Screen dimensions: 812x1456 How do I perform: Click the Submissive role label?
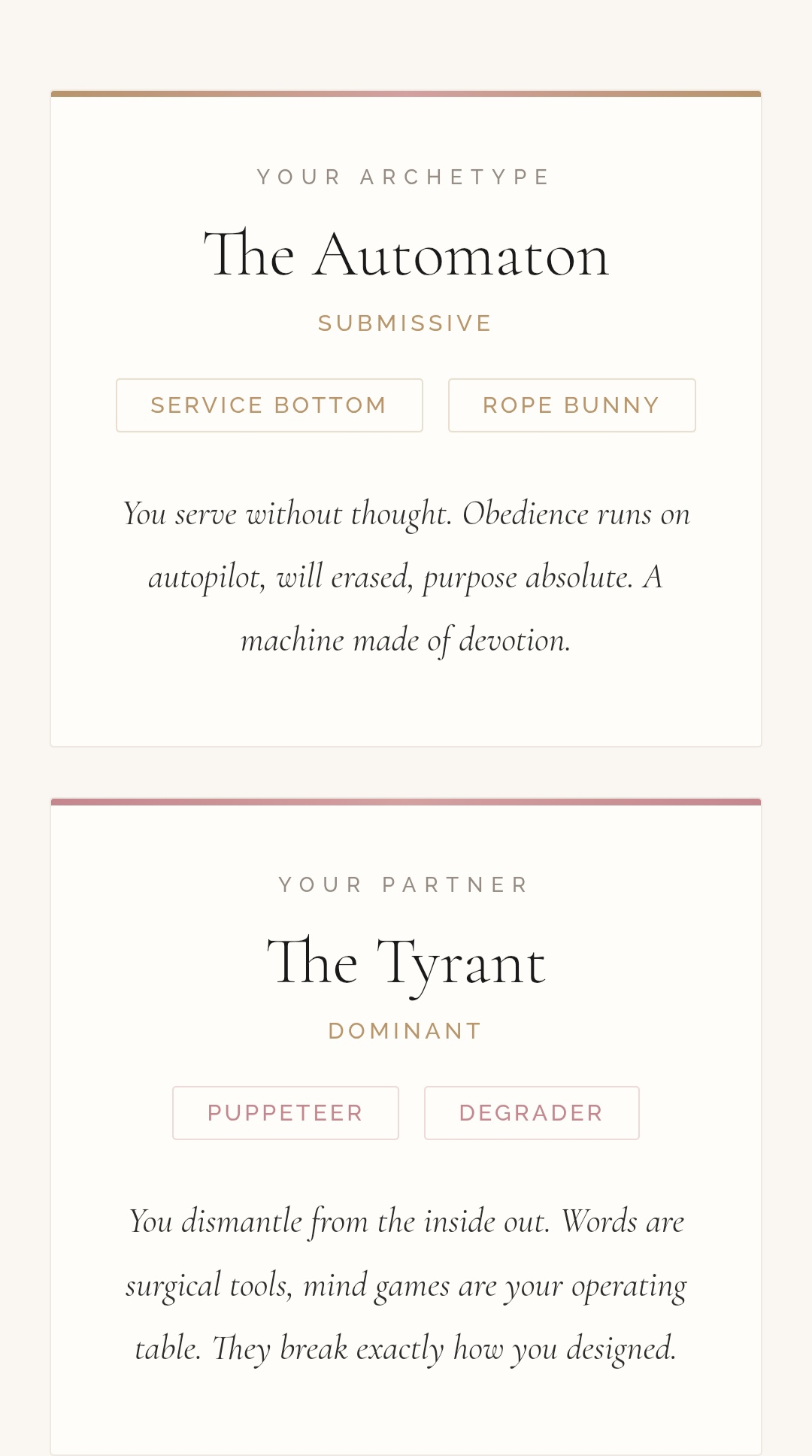click(405, 323)
